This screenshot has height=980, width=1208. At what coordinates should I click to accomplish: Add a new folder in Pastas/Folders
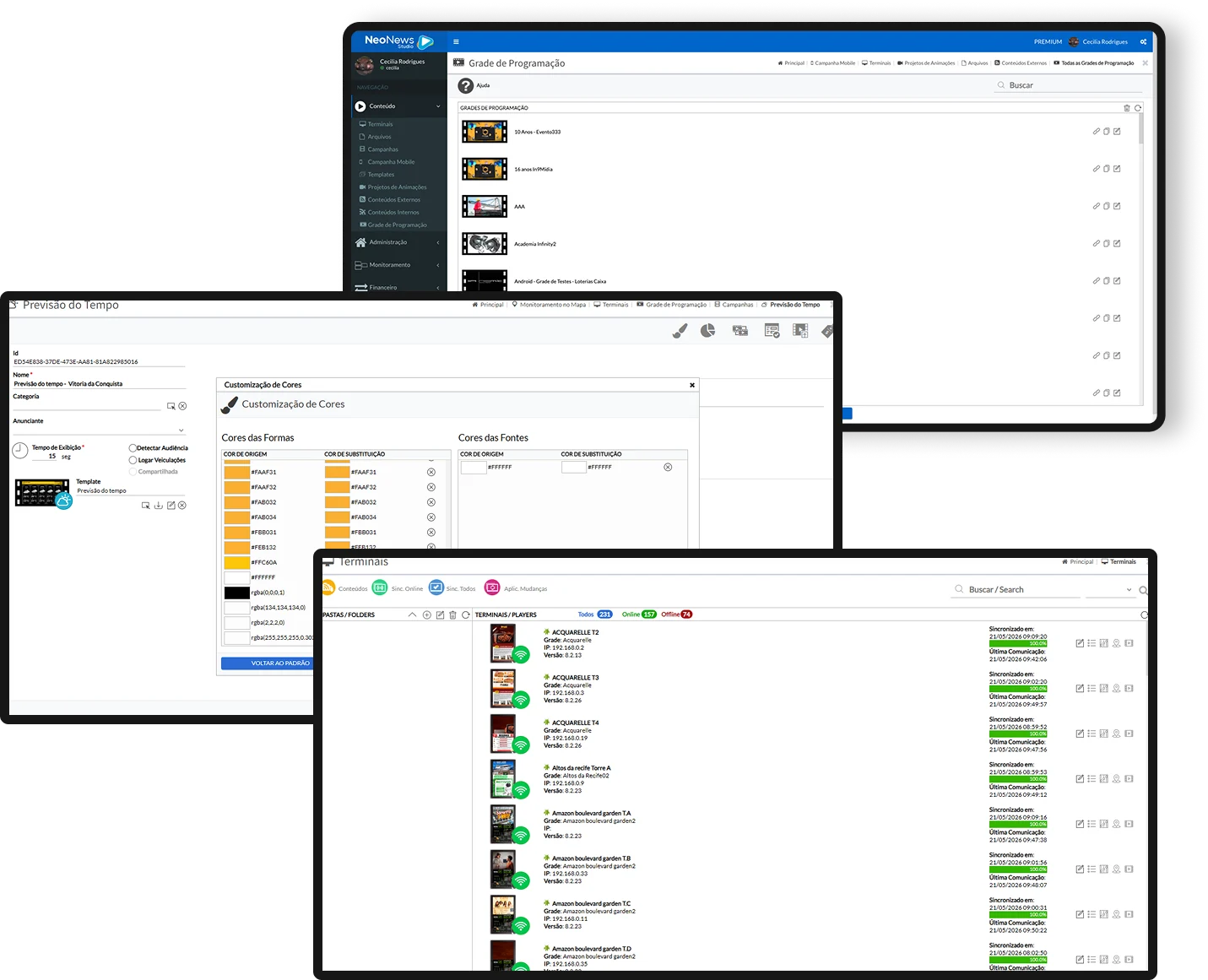coord(427,615)
